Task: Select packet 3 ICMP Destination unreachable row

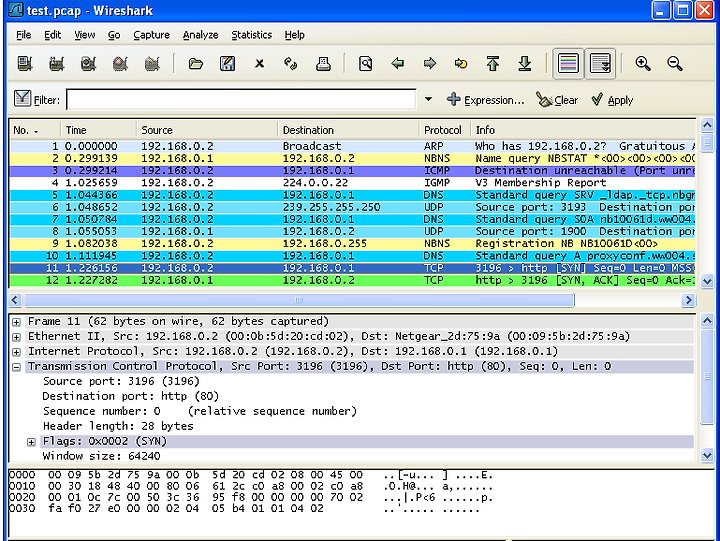Action: [352, 171]
